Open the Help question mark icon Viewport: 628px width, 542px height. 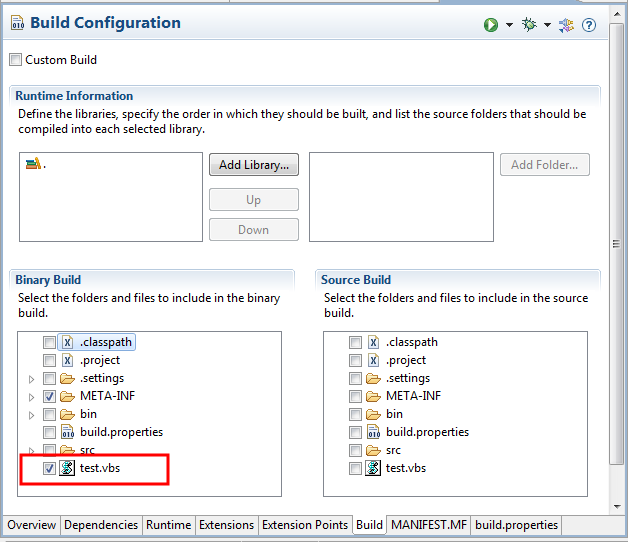pos(589,25)
